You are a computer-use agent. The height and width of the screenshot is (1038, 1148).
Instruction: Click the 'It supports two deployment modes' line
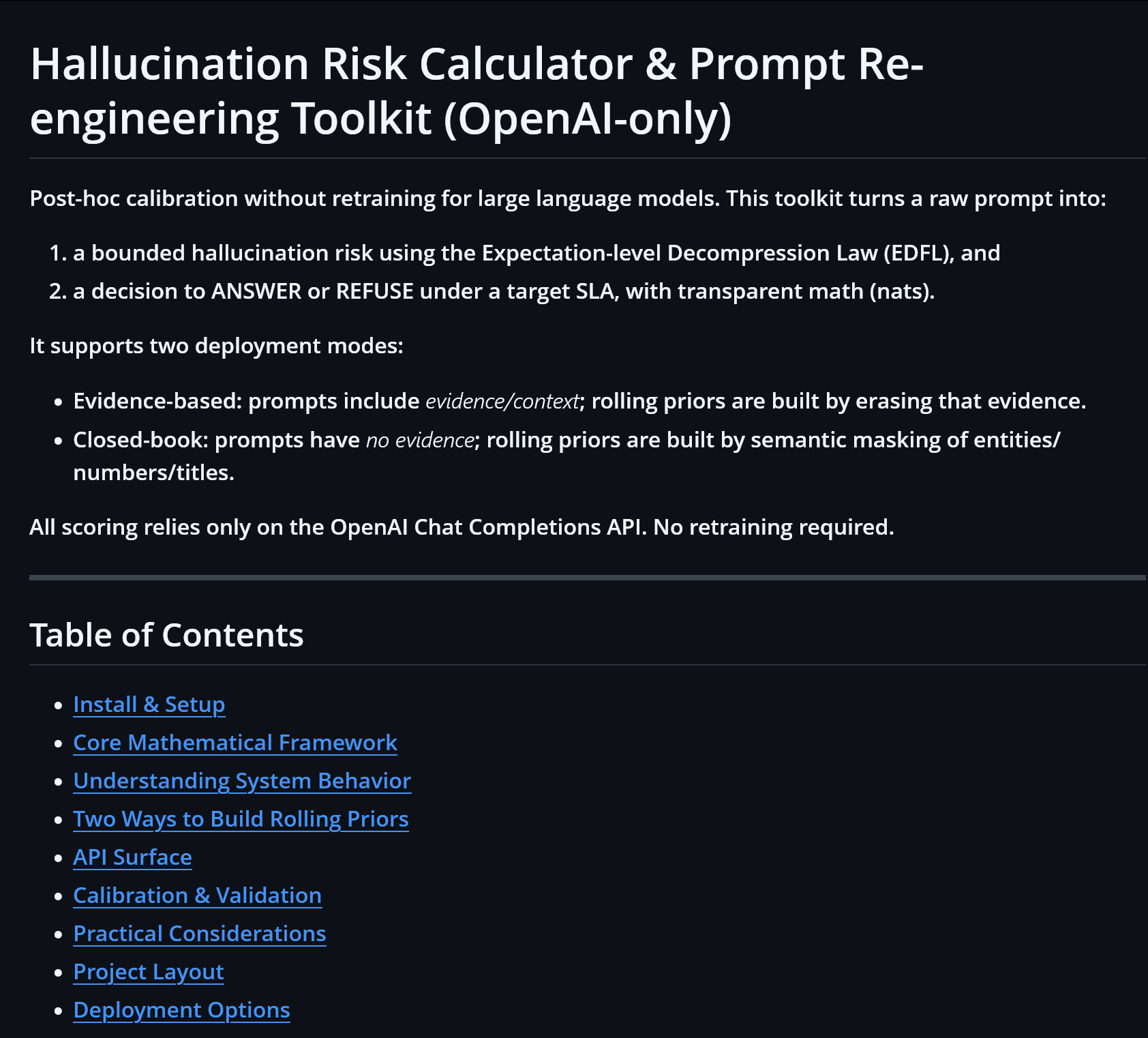click(216, 346)
